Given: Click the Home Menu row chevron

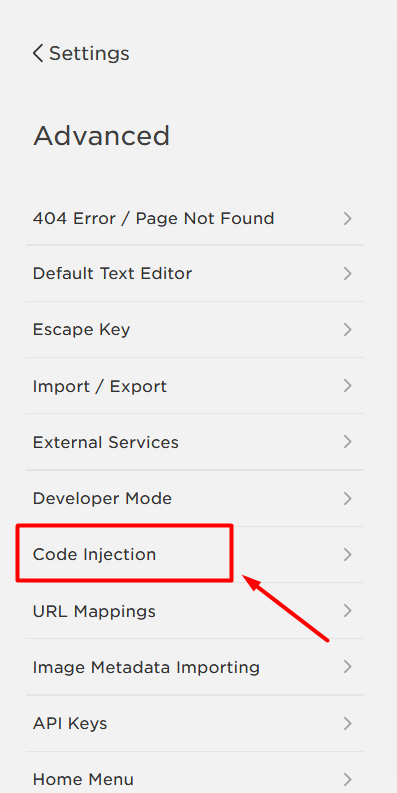Looking at the screenshot, I should 347,779.
